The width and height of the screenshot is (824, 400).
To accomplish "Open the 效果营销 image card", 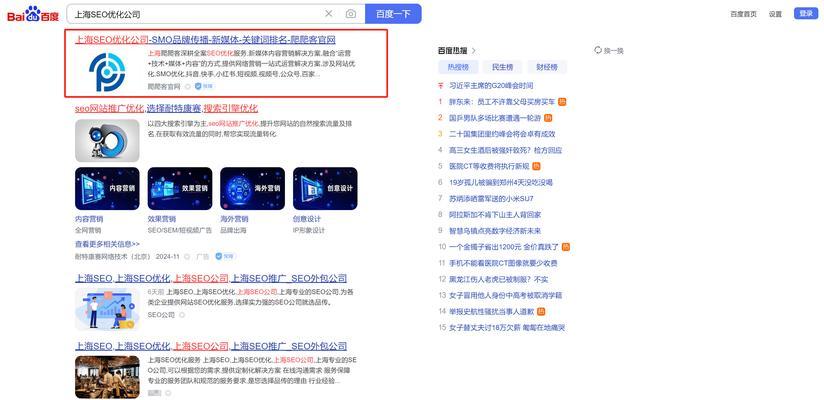I will (180, 189).
